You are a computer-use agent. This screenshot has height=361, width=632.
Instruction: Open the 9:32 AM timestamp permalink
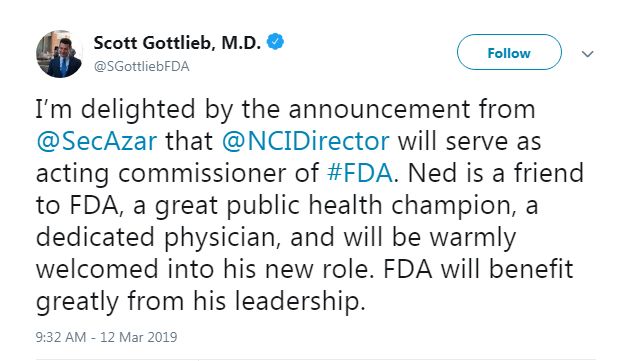point(60,337)
